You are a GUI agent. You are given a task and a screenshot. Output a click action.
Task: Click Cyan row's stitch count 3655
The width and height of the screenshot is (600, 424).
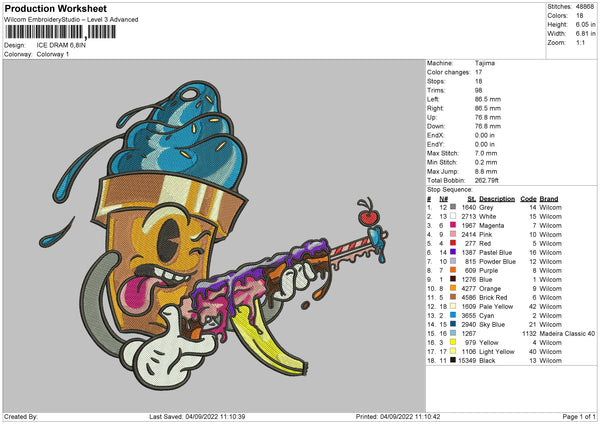(469, 316)
